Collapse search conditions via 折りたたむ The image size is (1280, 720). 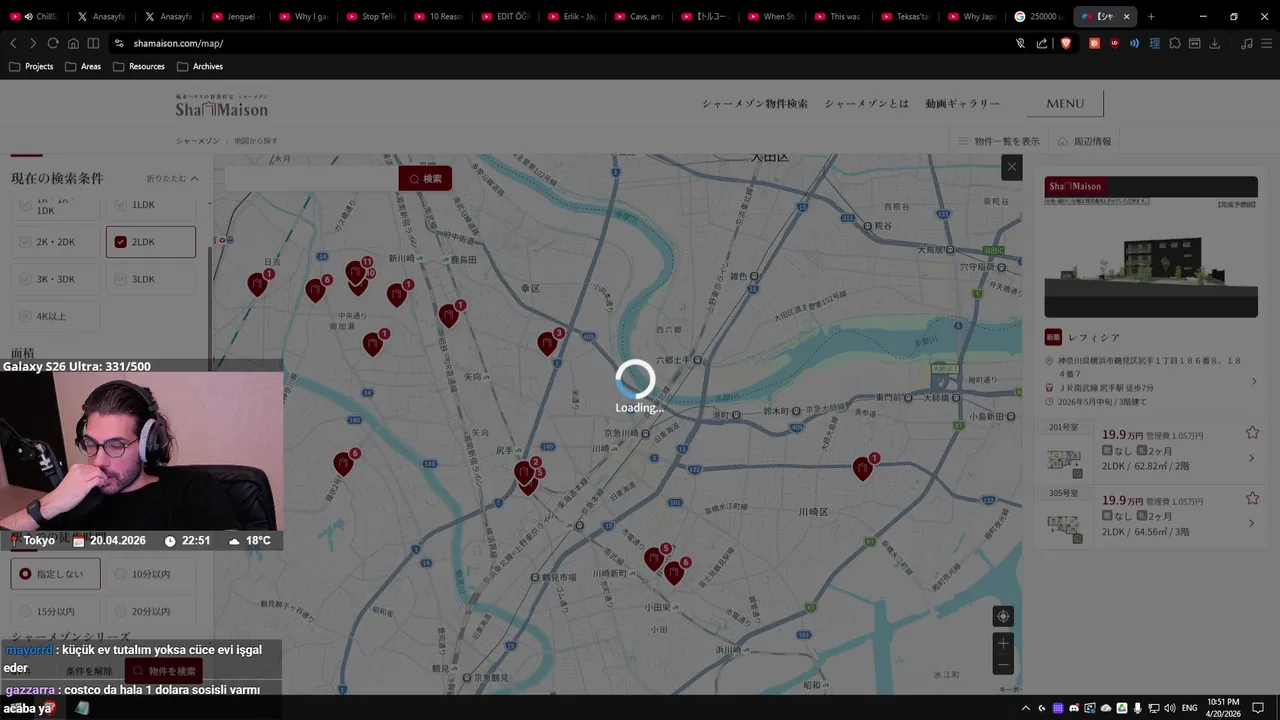[172, 178]
